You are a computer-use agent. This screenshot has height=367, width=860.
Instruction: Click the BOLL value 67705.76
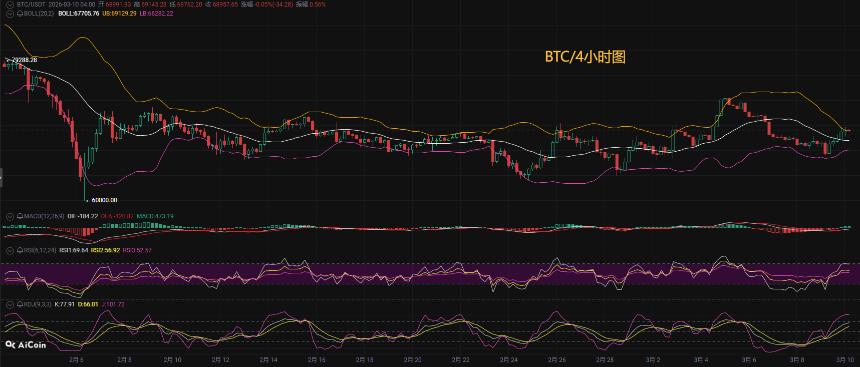(78, 13)
